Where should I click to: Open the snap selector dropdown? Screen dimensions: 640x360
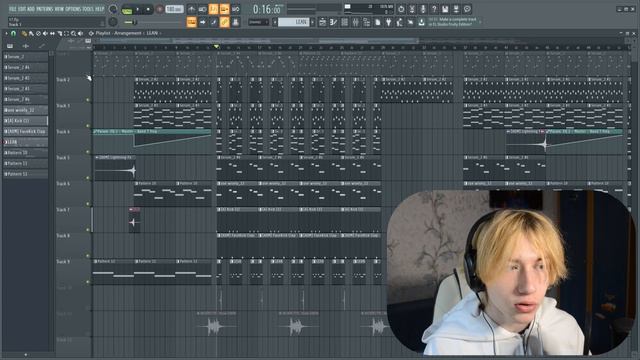258,22
